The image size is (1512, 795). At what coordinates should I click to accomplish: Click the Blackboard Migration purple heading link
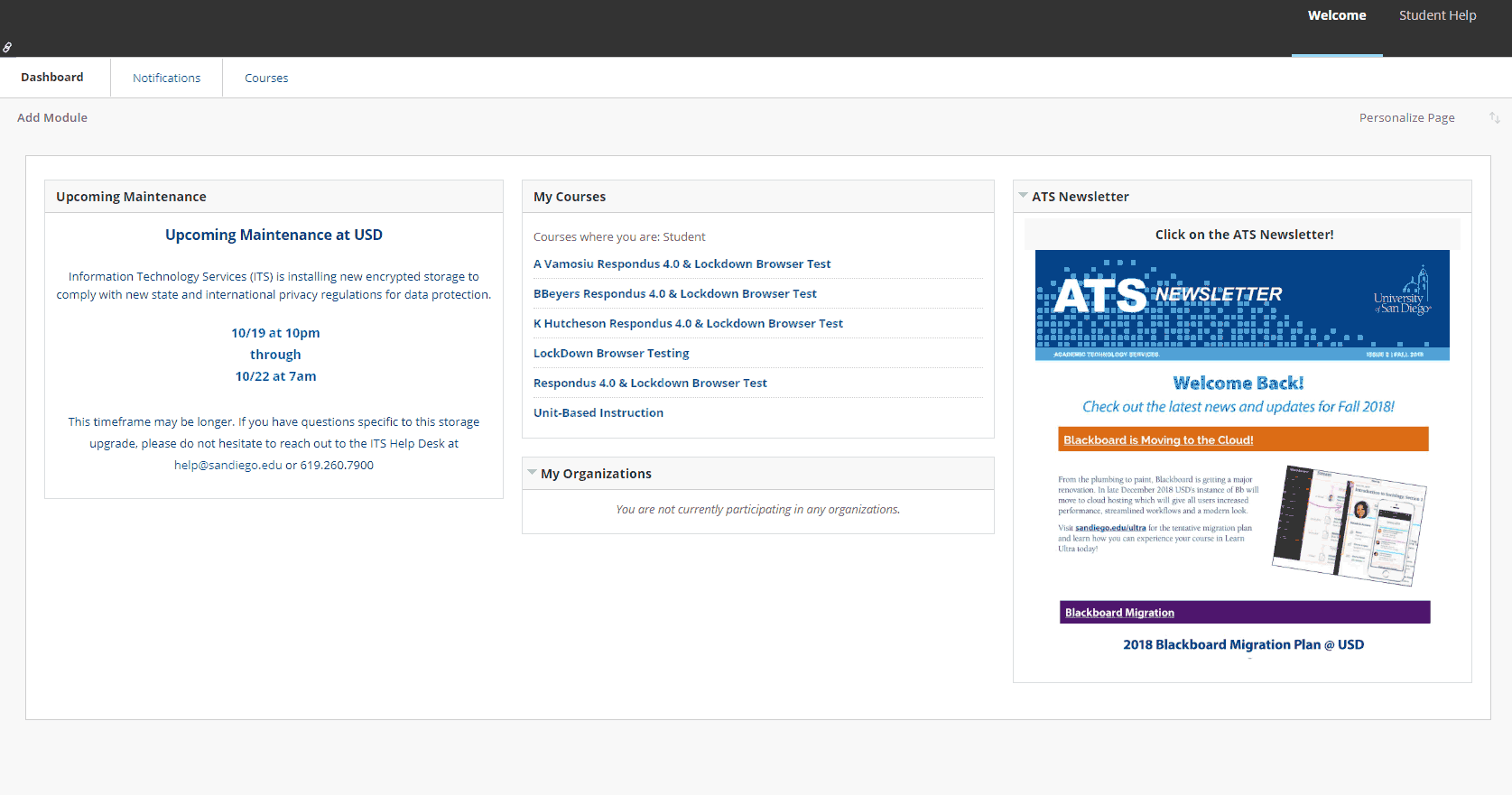pyautogui.click(x=1119, y=613)
